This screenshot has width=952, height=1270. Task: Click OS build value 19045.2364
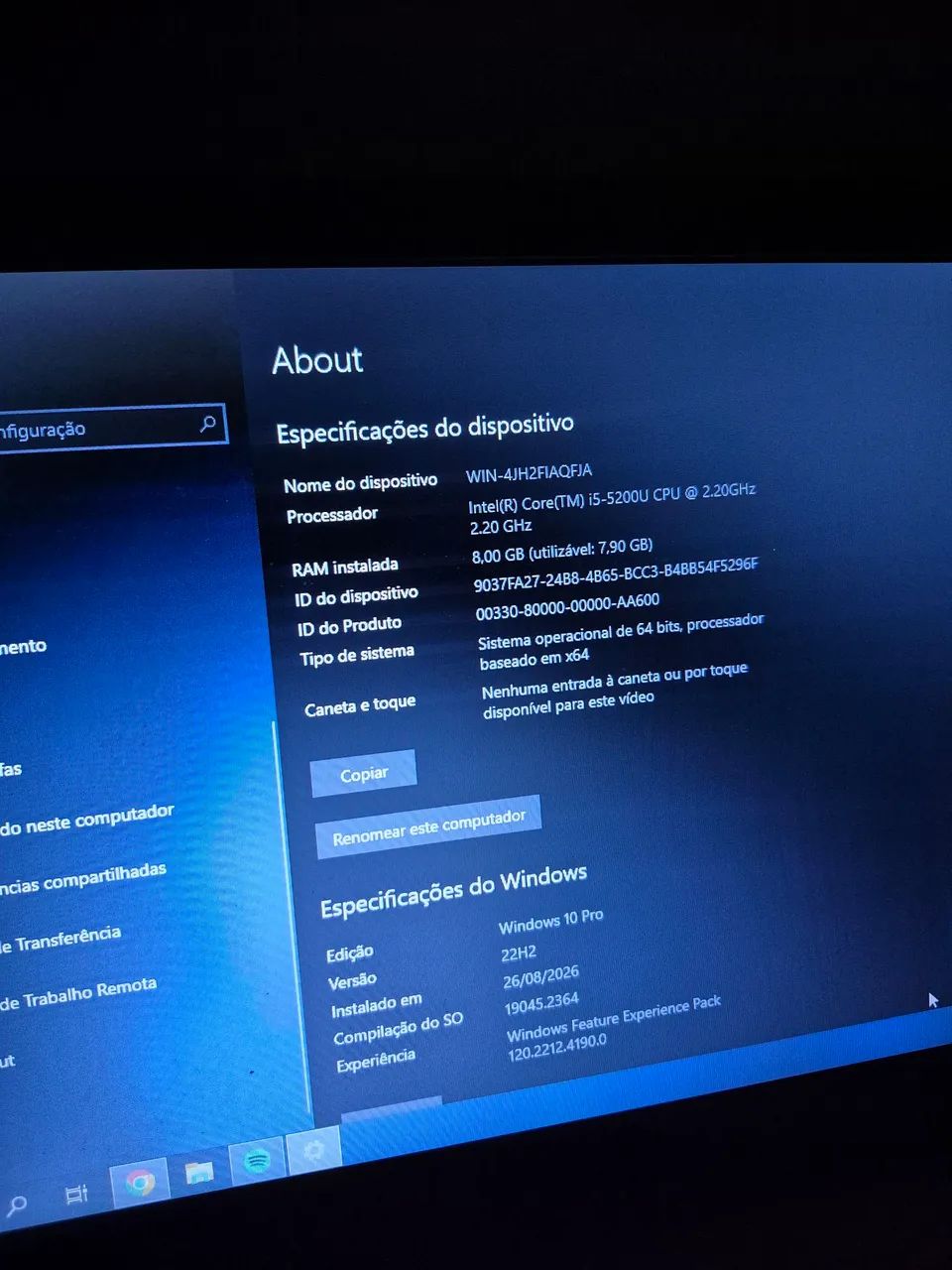click(x=541, y=1004)
